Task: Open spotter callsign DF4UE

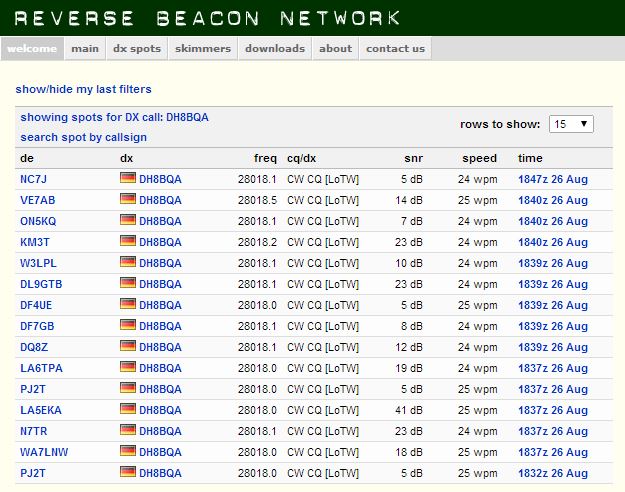Action: 36,305
